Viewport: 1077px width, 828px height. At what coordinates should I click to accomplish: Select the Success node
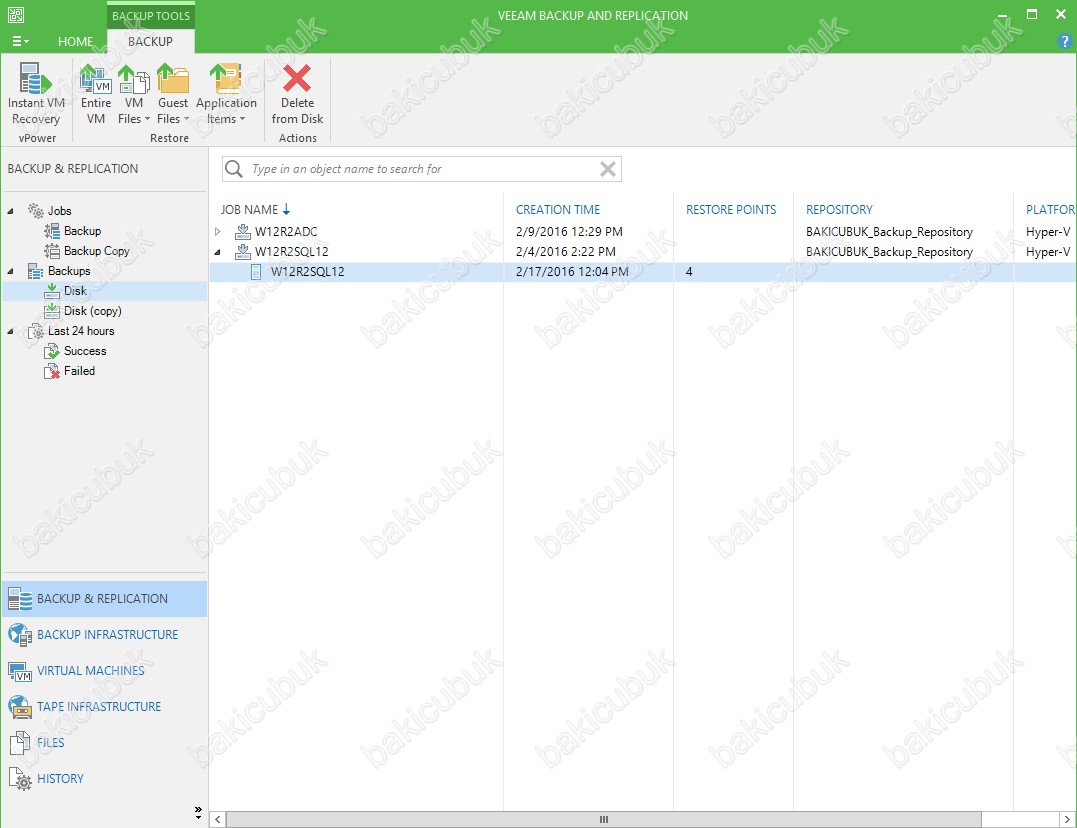(85, 350)
